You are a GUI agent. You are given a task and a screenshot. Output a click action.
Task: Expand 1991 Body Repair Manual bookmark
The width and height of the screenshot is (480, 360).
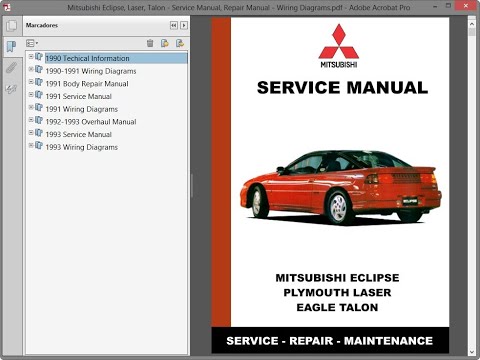coord(31,82)
